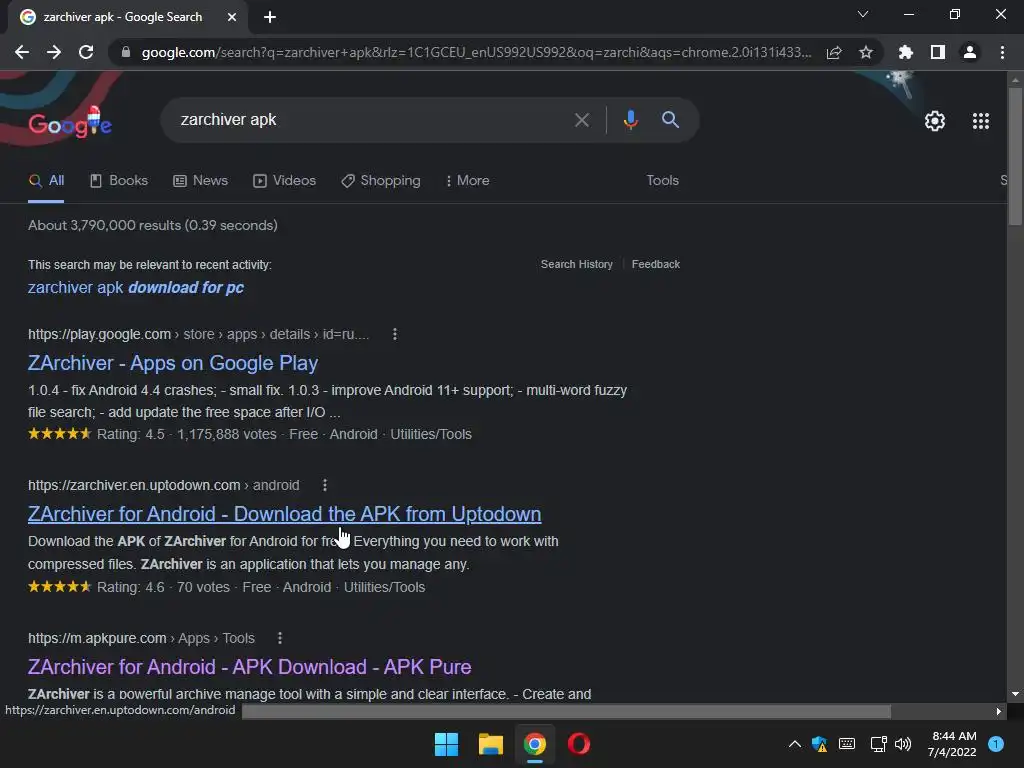Open the ZArchiver Uptodown APK result
The height and width of the screenshot is (768, 1024).
pos(284,514)
